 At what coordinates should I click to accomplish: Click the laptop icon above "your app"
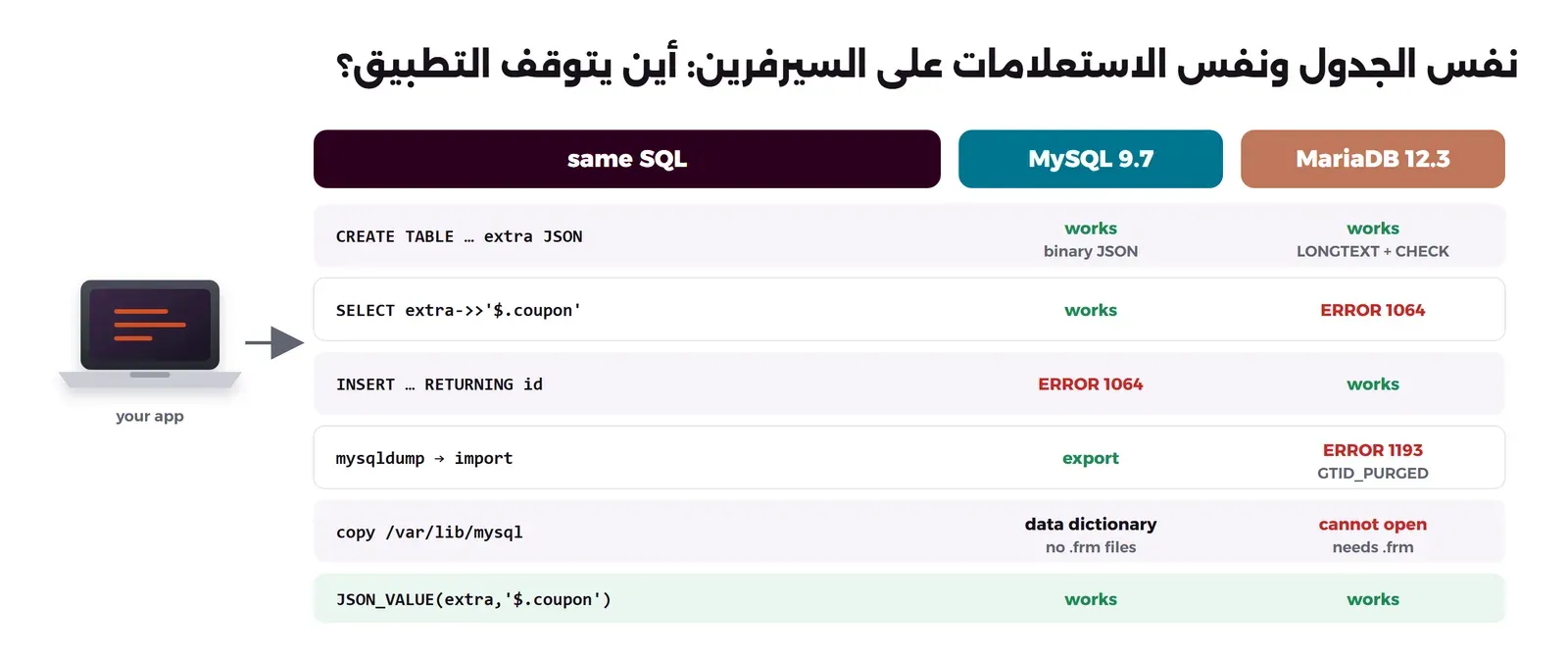pyautogui.click(x=150, y=333)
